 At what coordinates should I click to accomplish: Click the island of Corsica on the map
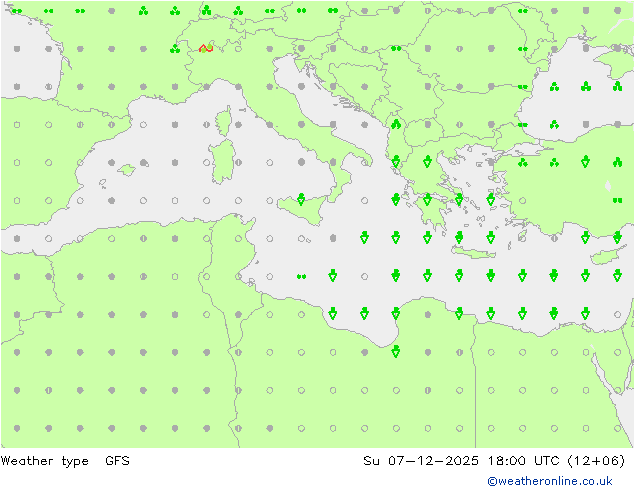click(224, 121)
